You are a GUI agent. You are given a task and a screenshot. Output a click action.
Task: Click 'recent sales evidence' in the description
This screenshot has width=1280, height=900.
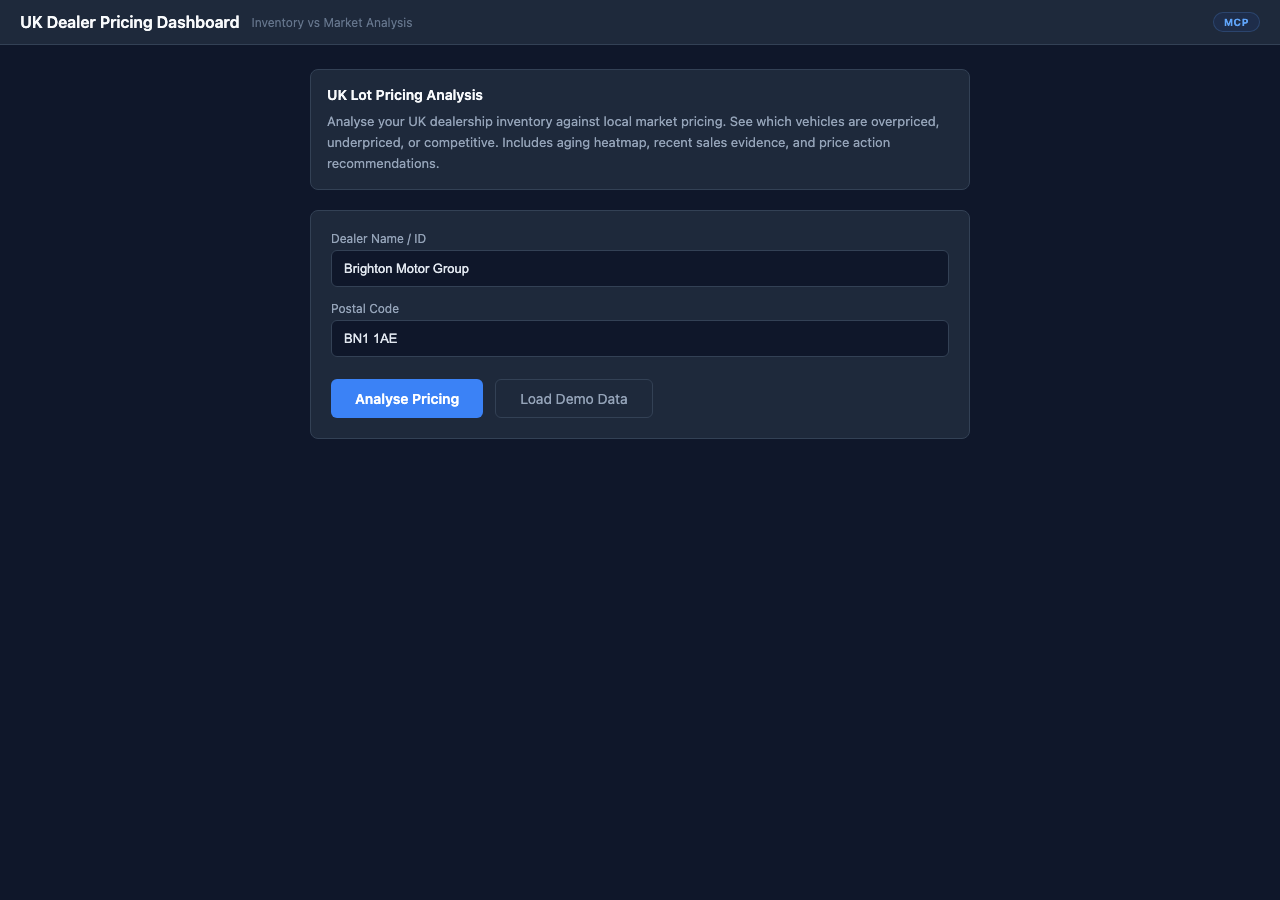click(x=720, y=142)
